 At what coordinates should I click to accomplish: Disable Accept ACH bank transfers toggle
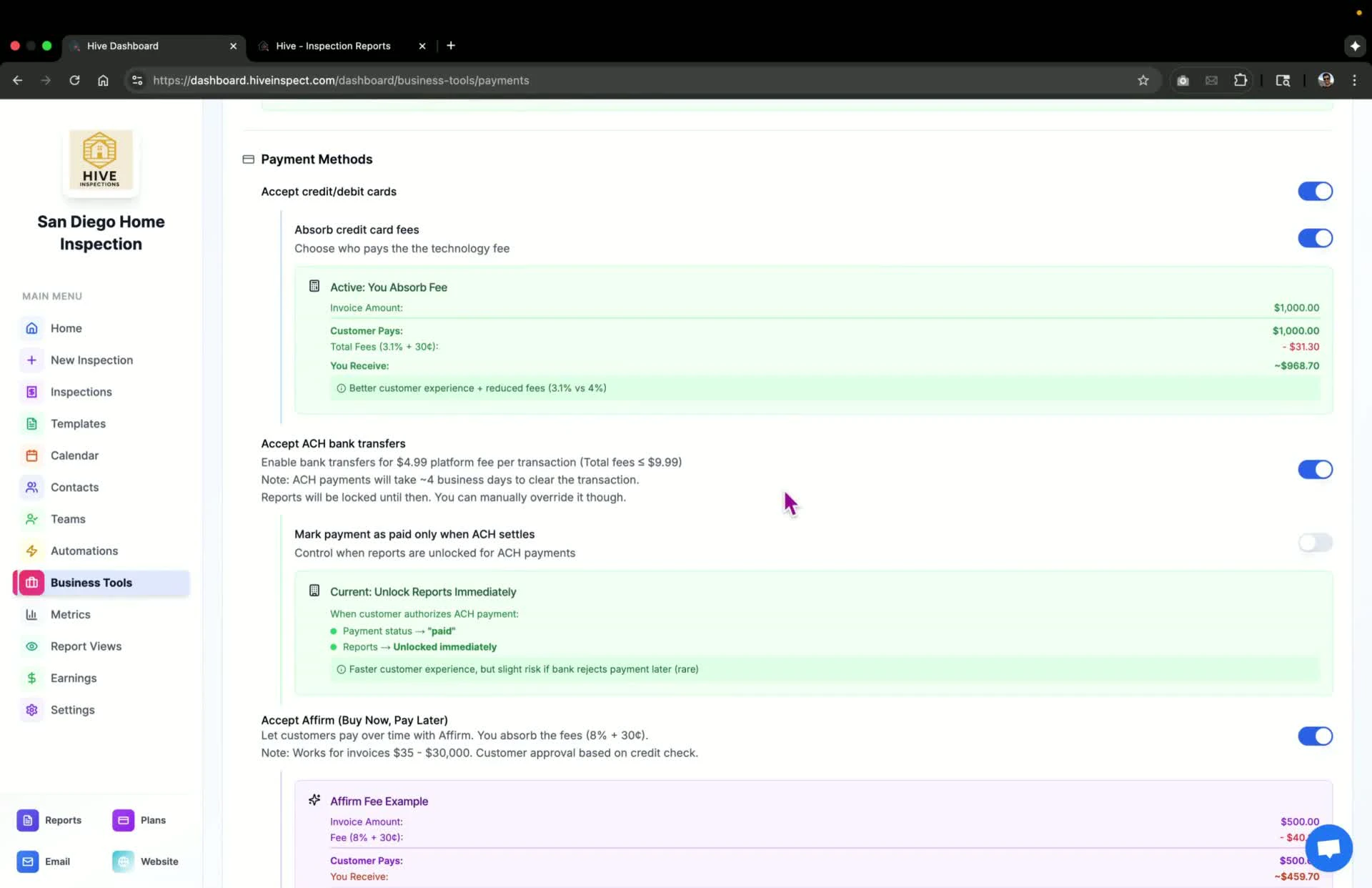tap(1315, 470)
